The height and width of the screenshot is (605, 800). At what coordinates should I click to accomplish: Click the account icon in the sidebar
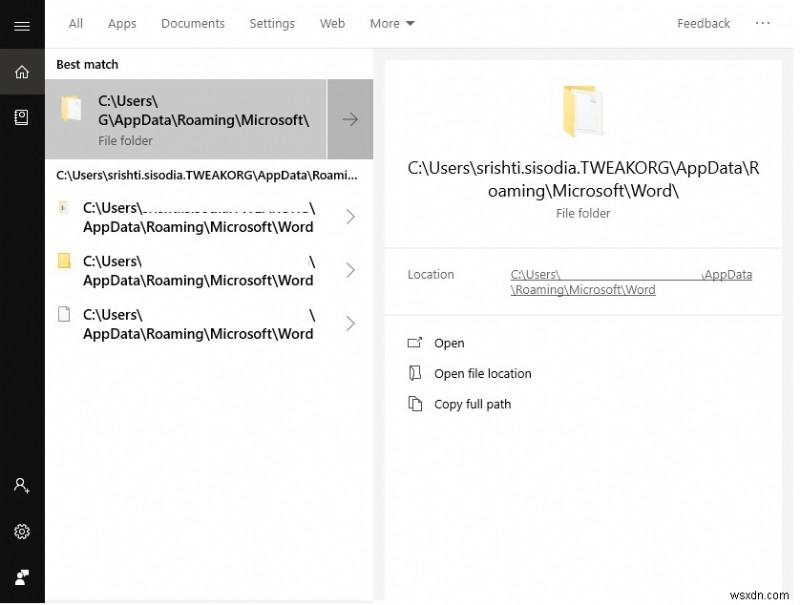tap(22, 485)
